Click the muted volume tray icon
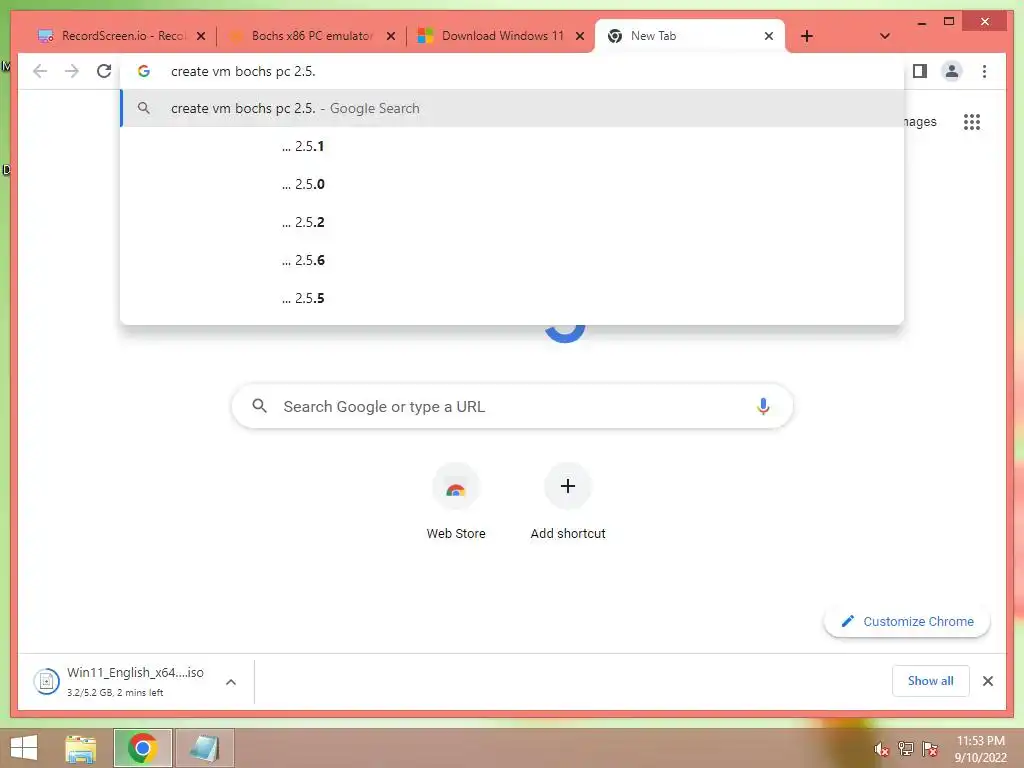The height and width of the screenshot is (768, 1024). [881, 749]
